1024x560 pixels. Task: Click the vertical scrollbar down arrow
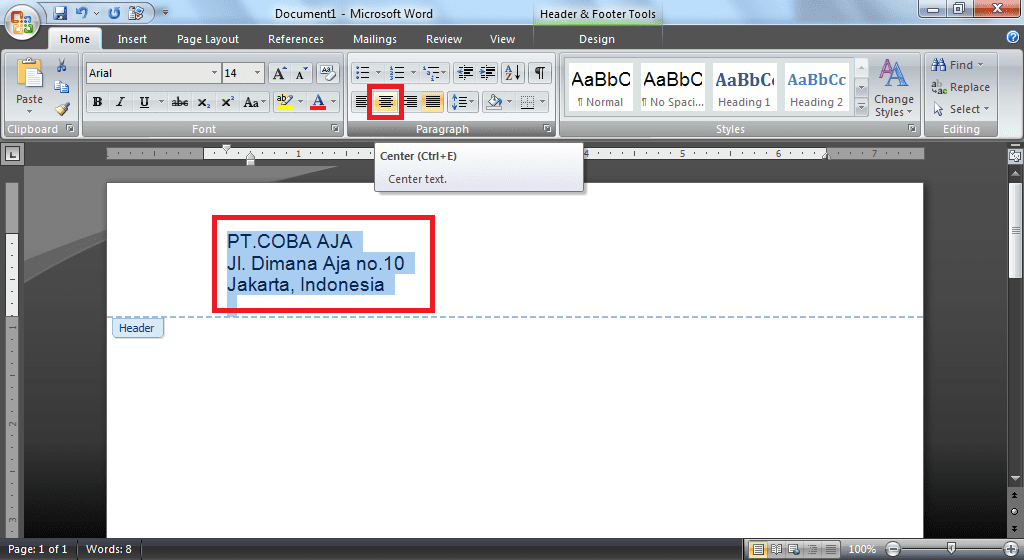pos(1015,479)
